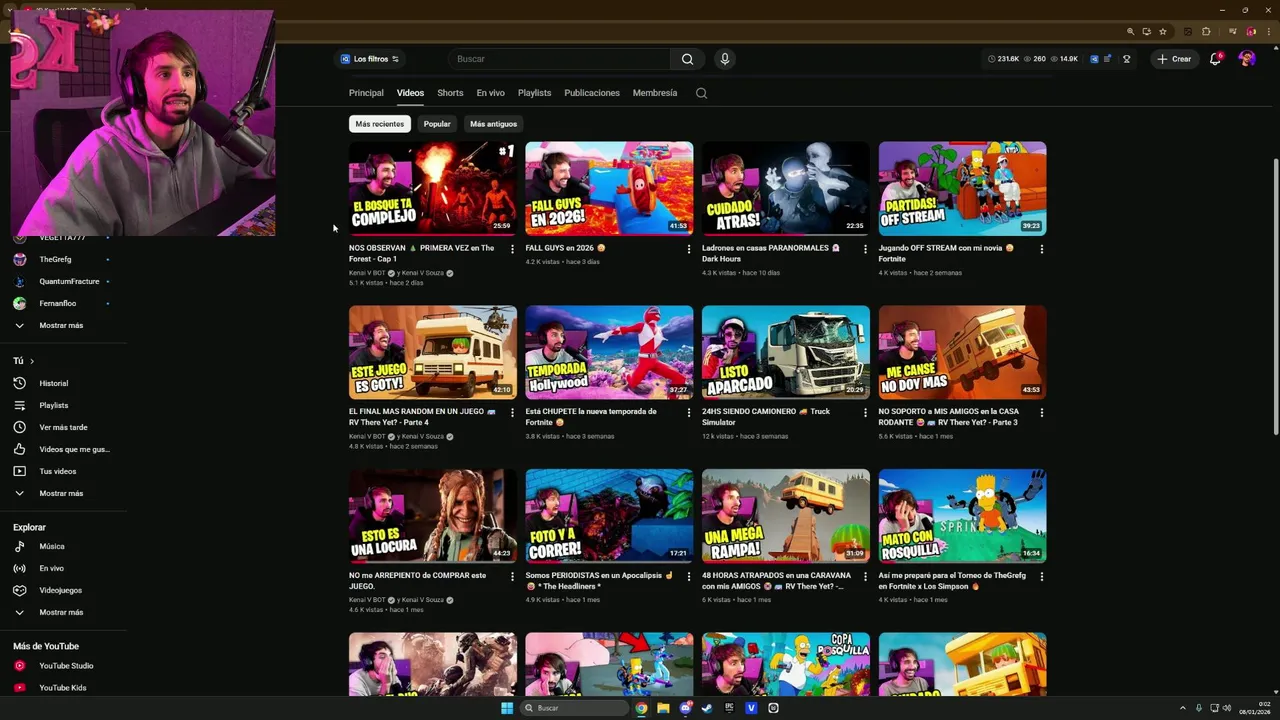Open the notifications bell
This screenshot has width=1280, height=720.
pyautogui.click(x=1215, y=59)
